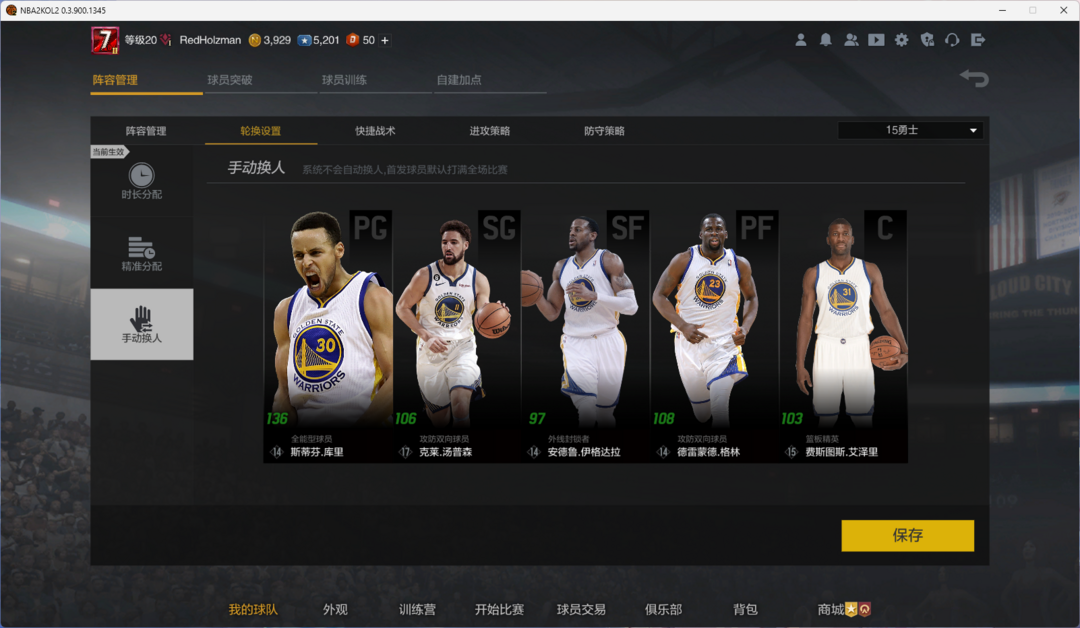Image resolution: width=1080 pixels, height=628 pixels.
Task: Select the SF card 安德鲁.伊格达拉
Action: pyautogui.click(x=585, y=336)
